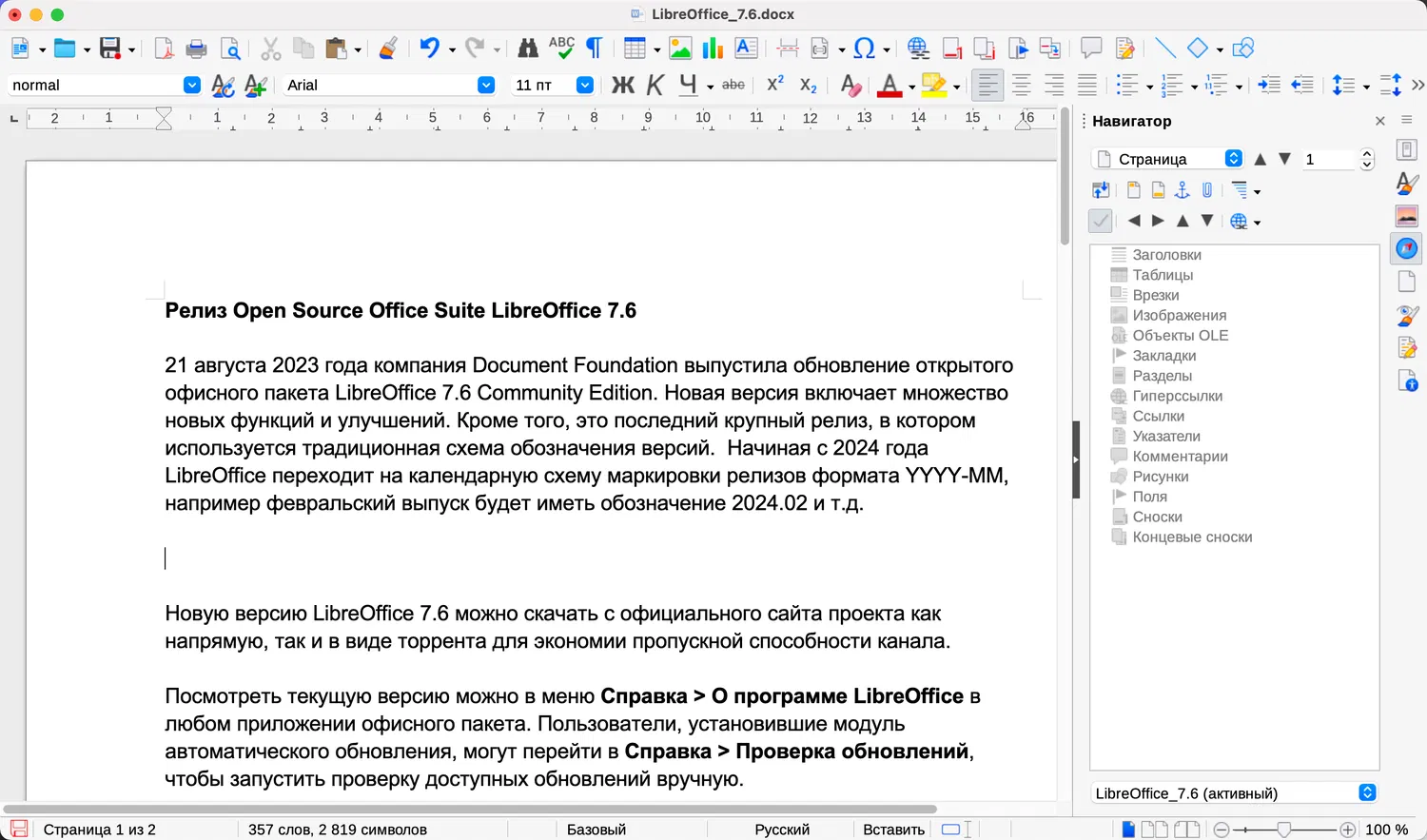Screen dimensions: 1427x840
Task: Click the Insert Comment icon
Action: pos(1091,49)
